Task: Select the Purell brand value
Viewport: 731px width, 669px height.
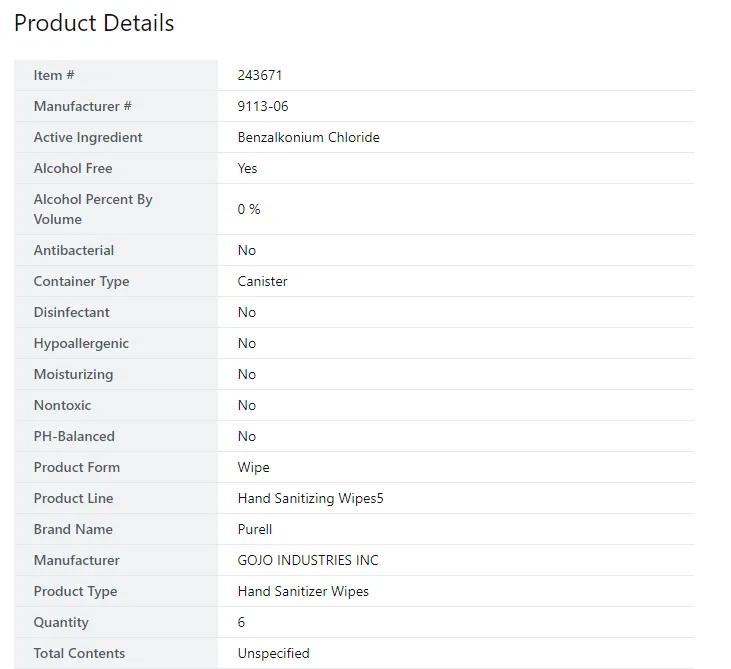Action: [255, 529]
